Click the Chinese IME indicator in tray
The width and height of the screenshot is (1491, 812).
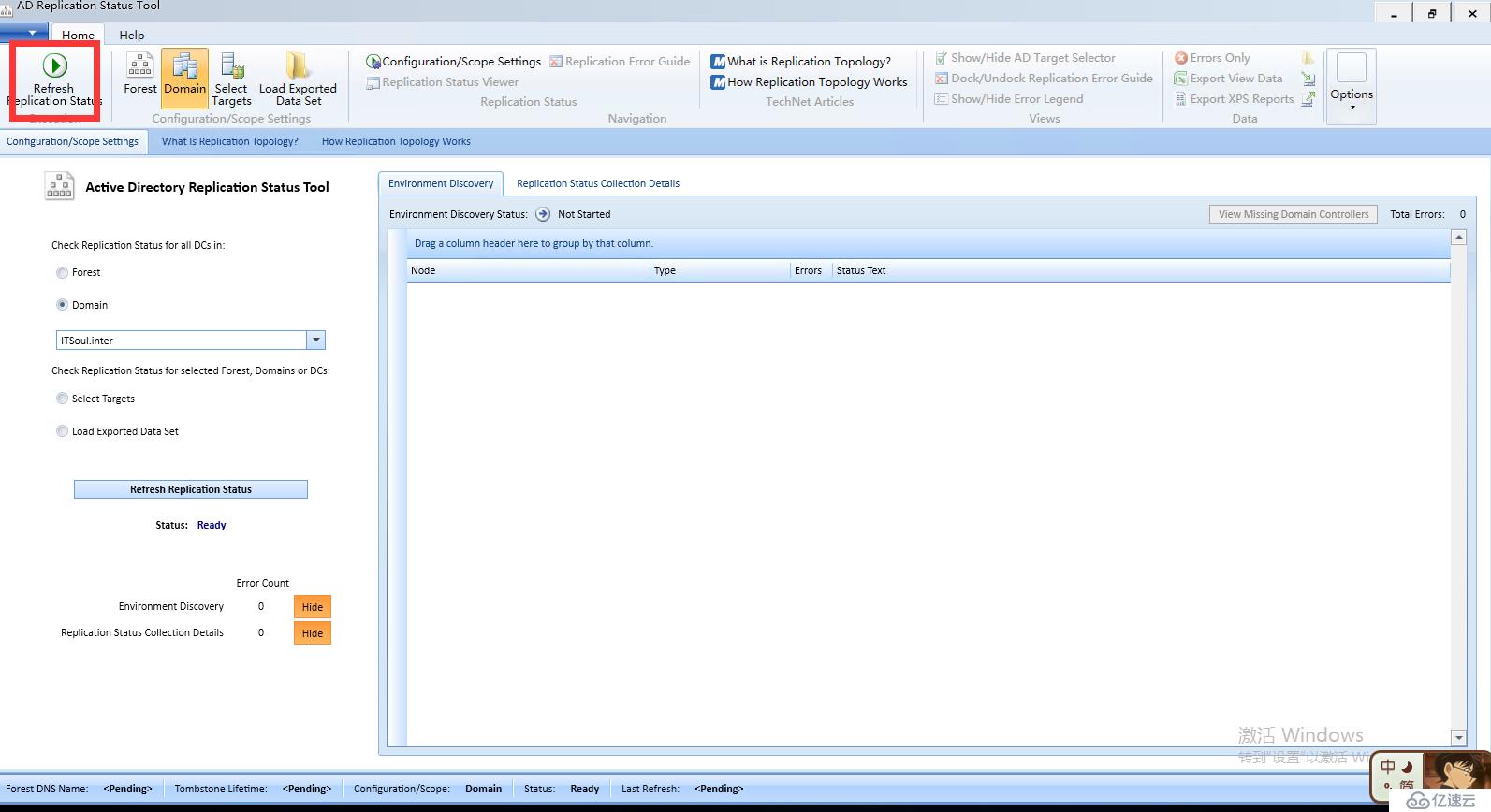(1388, 767)
